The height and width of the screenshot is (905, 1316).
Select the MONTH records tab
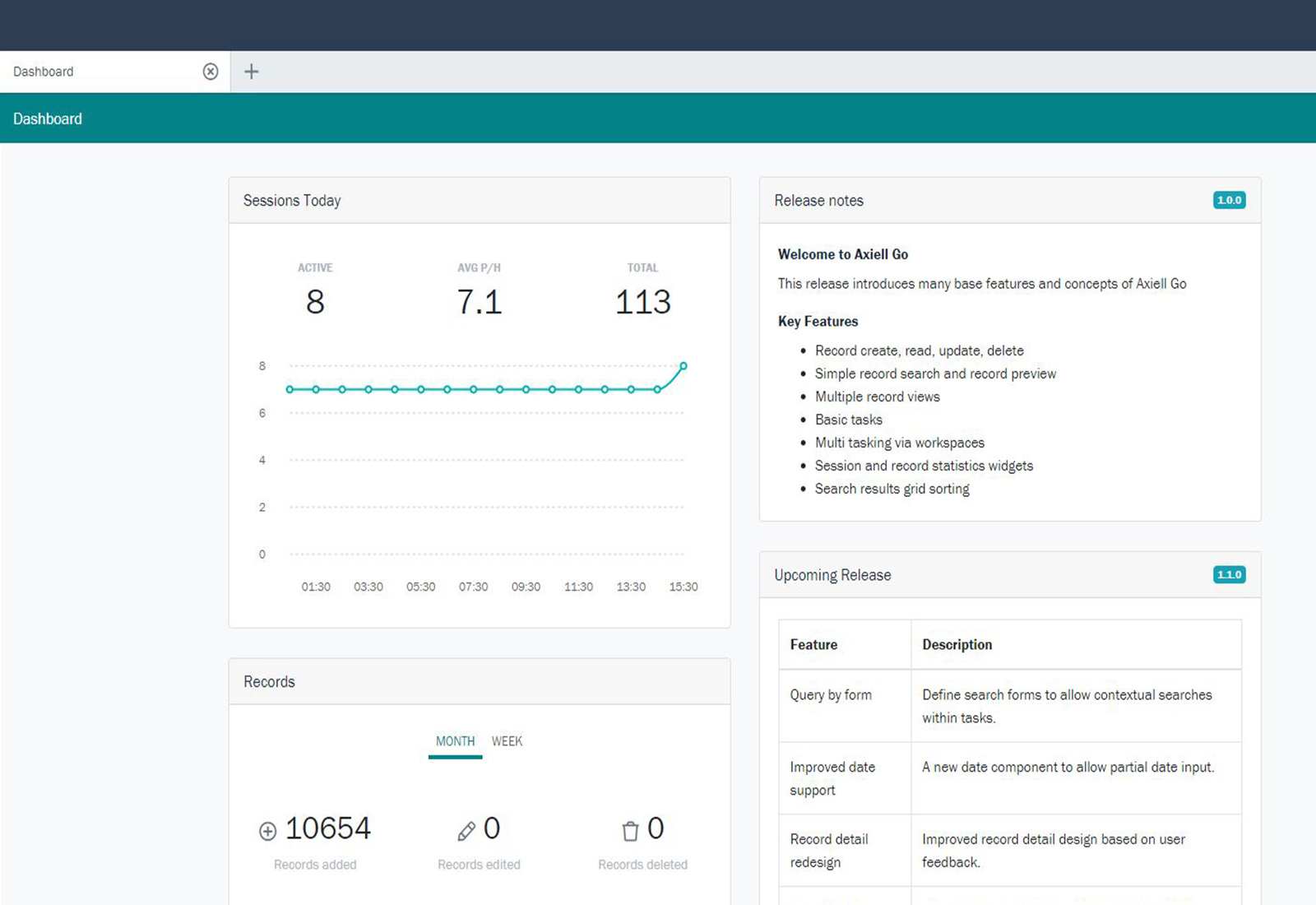click(455, 741)
